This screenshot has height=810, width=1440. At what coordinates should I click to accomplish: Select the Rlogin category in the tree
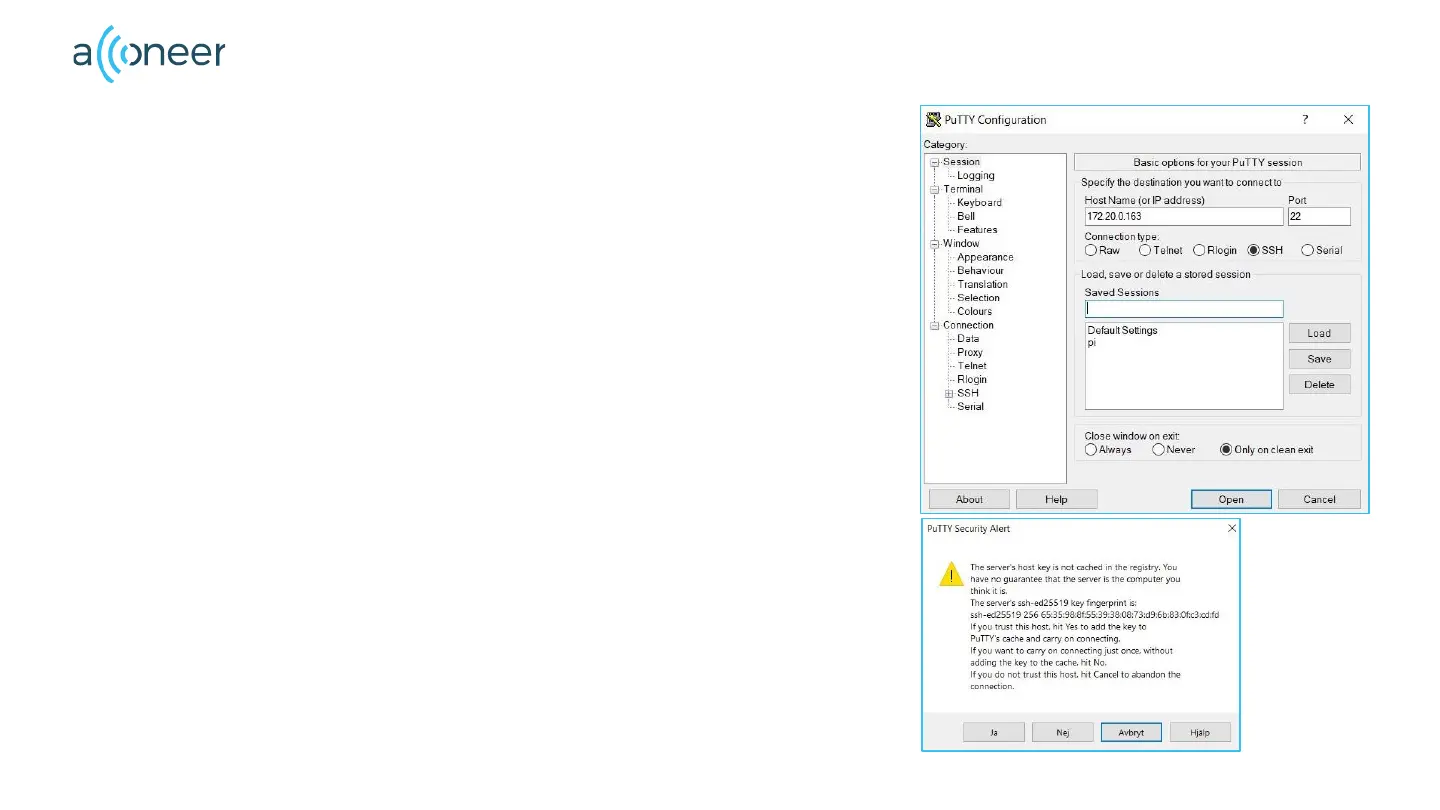pos(972,379)
